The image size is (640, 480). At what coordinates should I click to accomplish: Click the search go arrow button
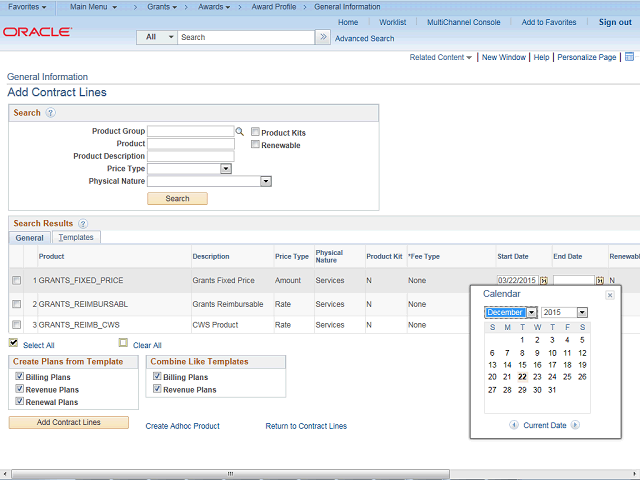click(322, 37)
